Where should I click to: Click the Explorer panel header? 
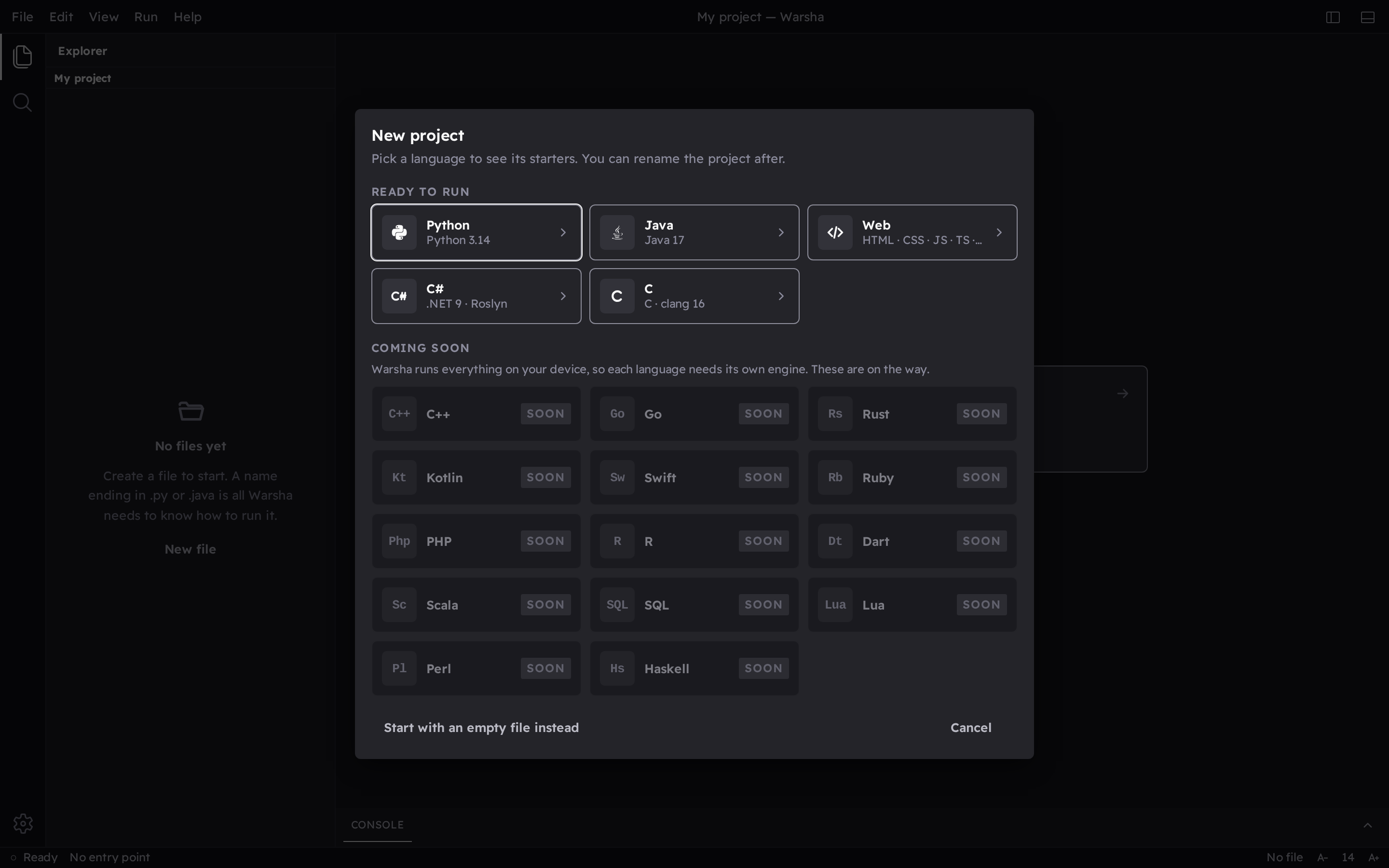[x=82, y=51]
